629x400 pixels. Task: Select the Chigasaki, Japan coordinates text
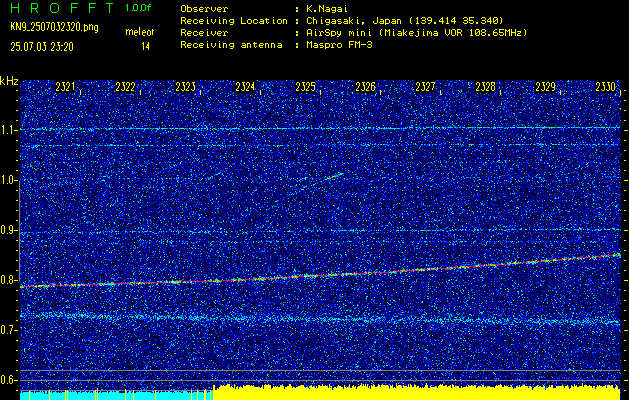point(405,21)
